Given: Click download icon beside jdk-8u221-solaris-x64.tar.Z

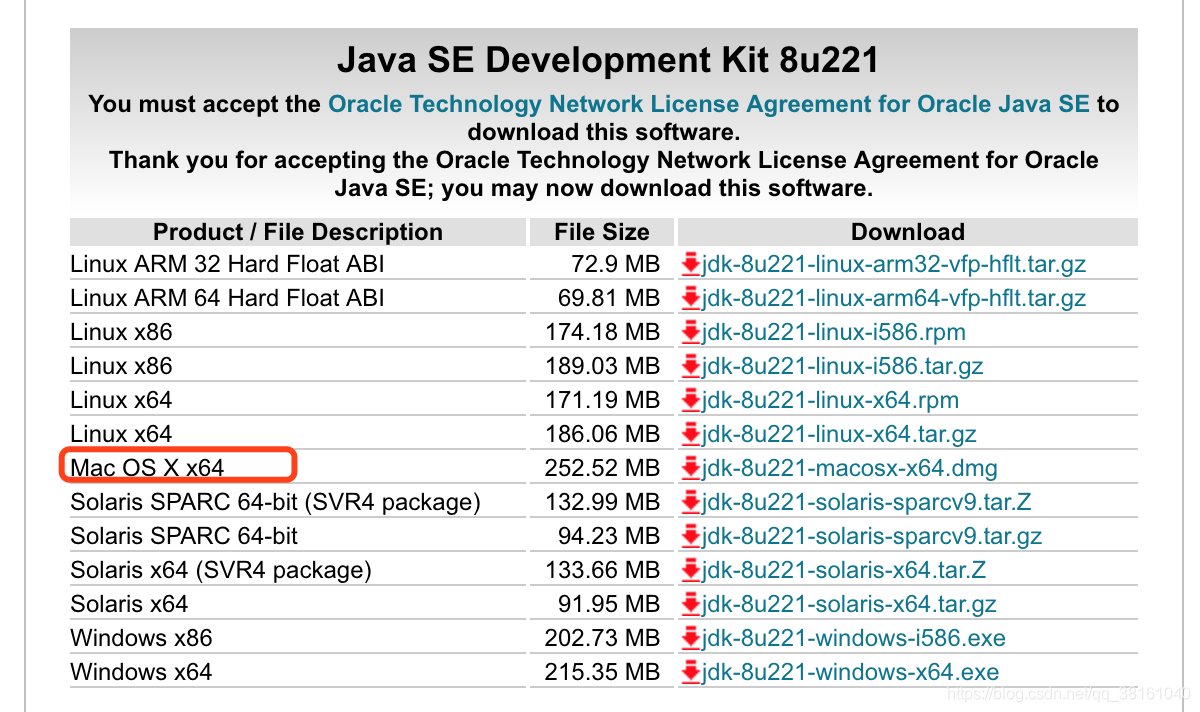Looking at the screenshot, I should [x=690, y=571].
